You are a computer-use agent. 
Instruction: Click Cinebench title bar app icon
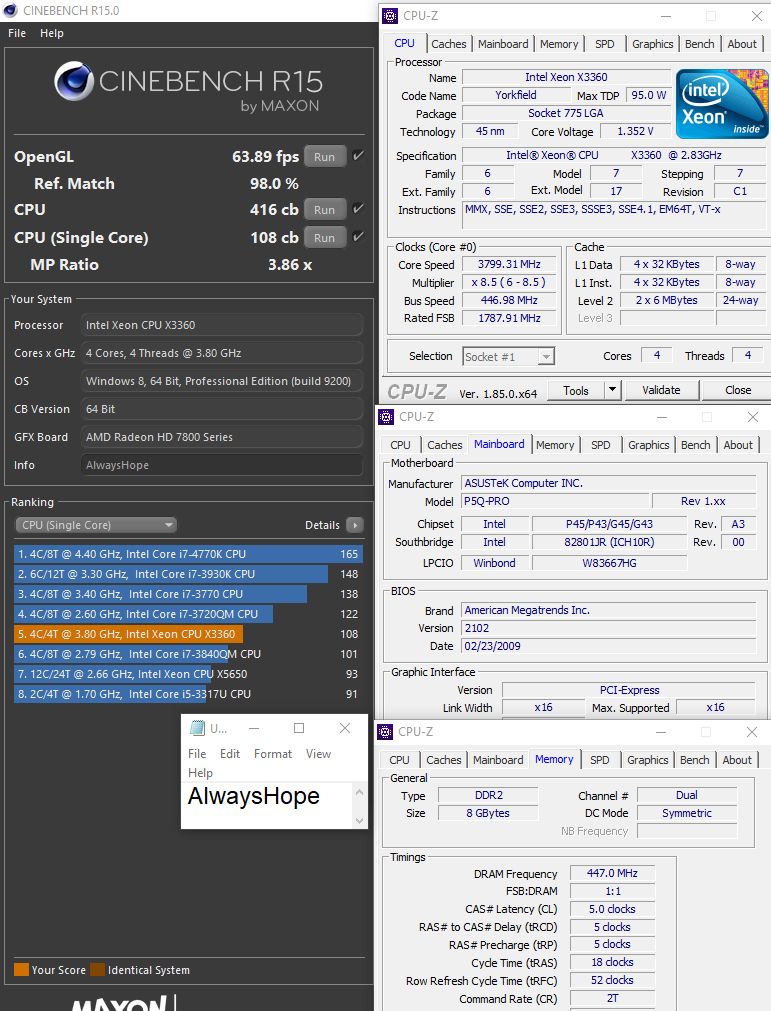point(10,10)
